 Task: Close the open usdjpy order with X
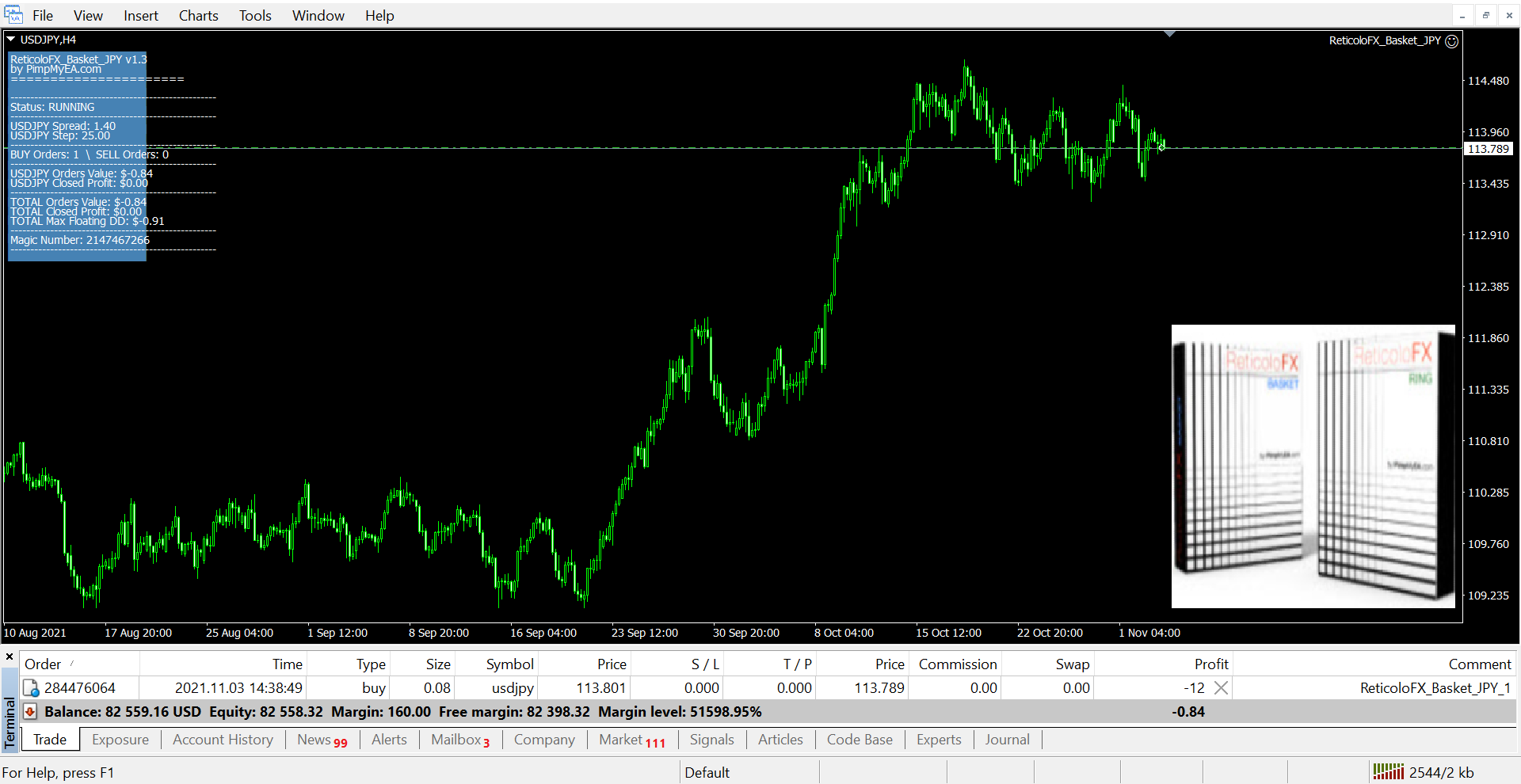(x=1221, y=688)
